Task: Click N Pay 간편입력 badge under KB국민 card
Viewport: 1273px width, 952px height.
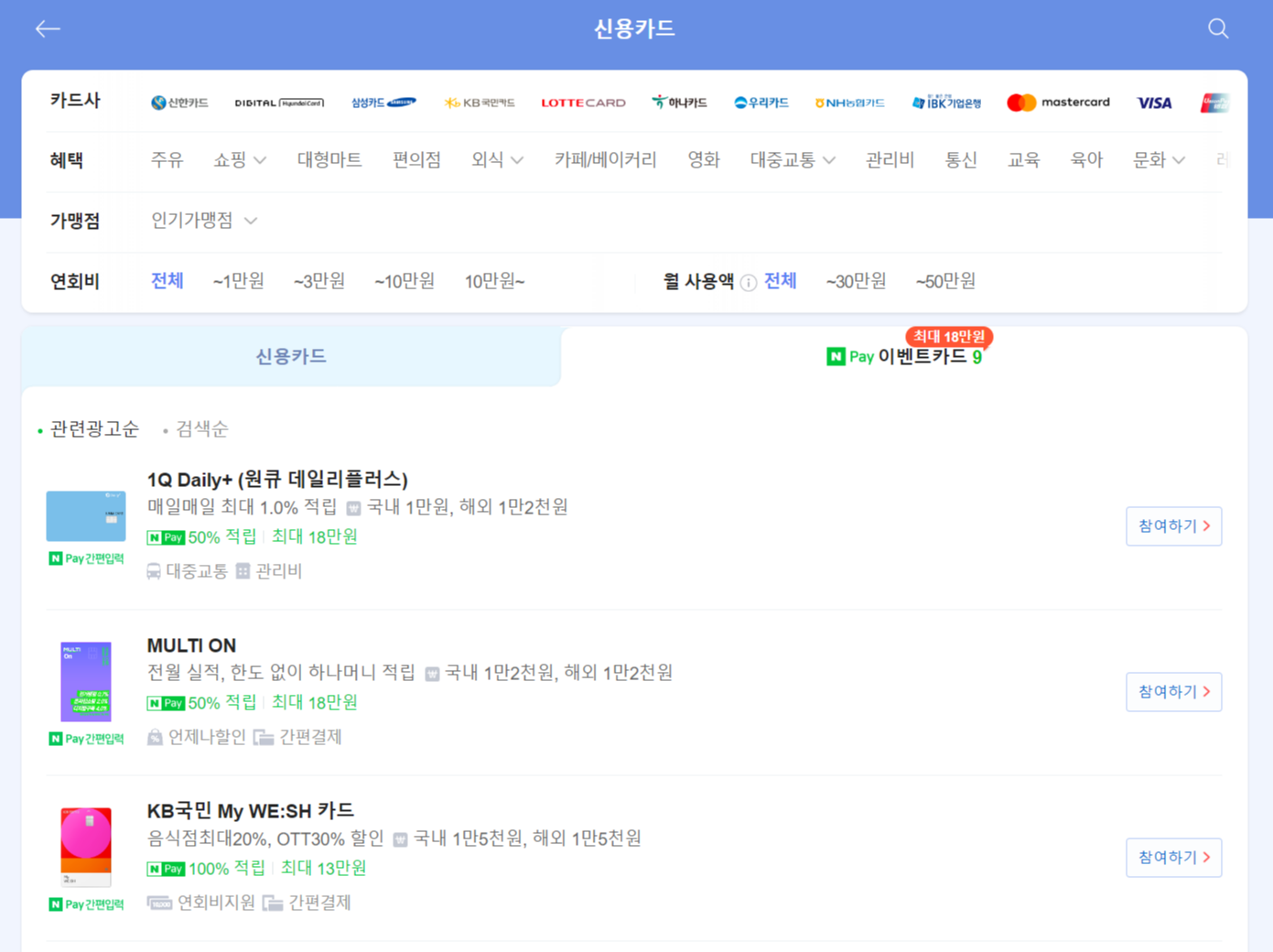Action: click(86, 904)
